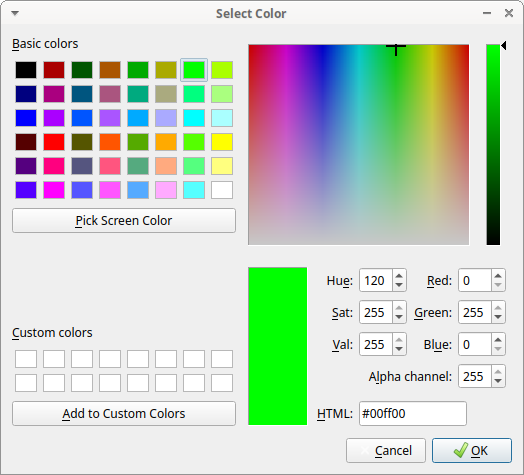Click the Blue value field
The width and height of the screenshot is (524, 475).
click(475, 344)
